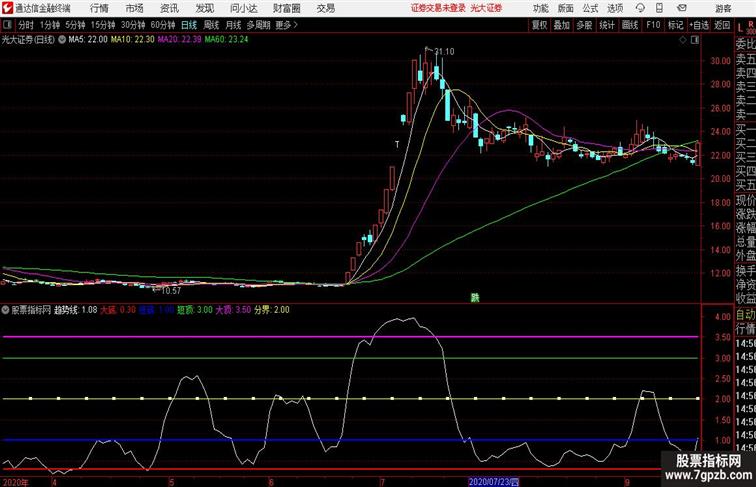Open the 问小达 menu
This screenshot has height=487, width=756.
[243, 8]
